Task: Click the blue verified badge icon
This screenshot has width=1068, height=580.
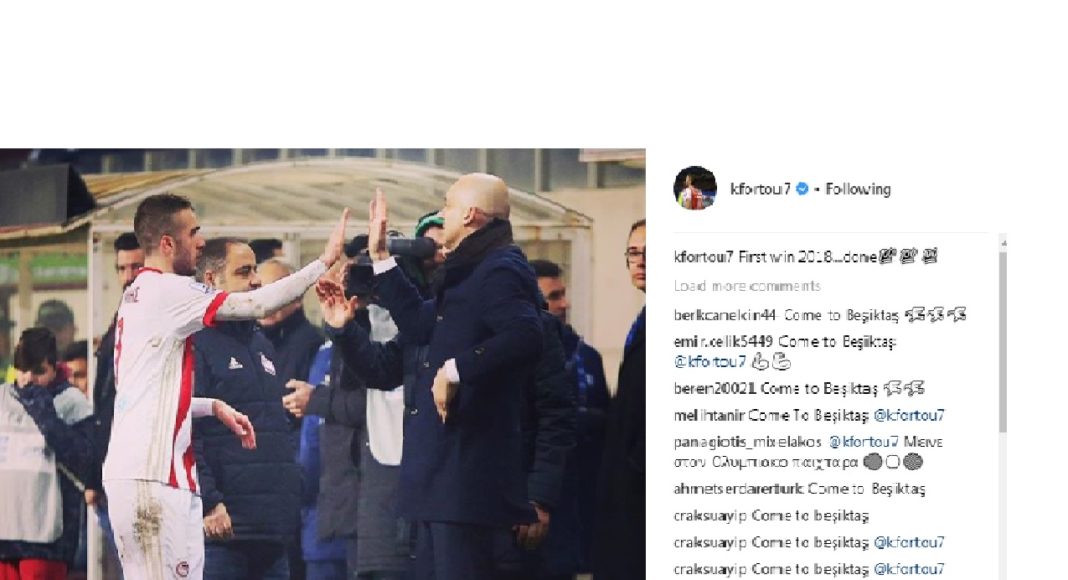Action: (x=802, y=189)
